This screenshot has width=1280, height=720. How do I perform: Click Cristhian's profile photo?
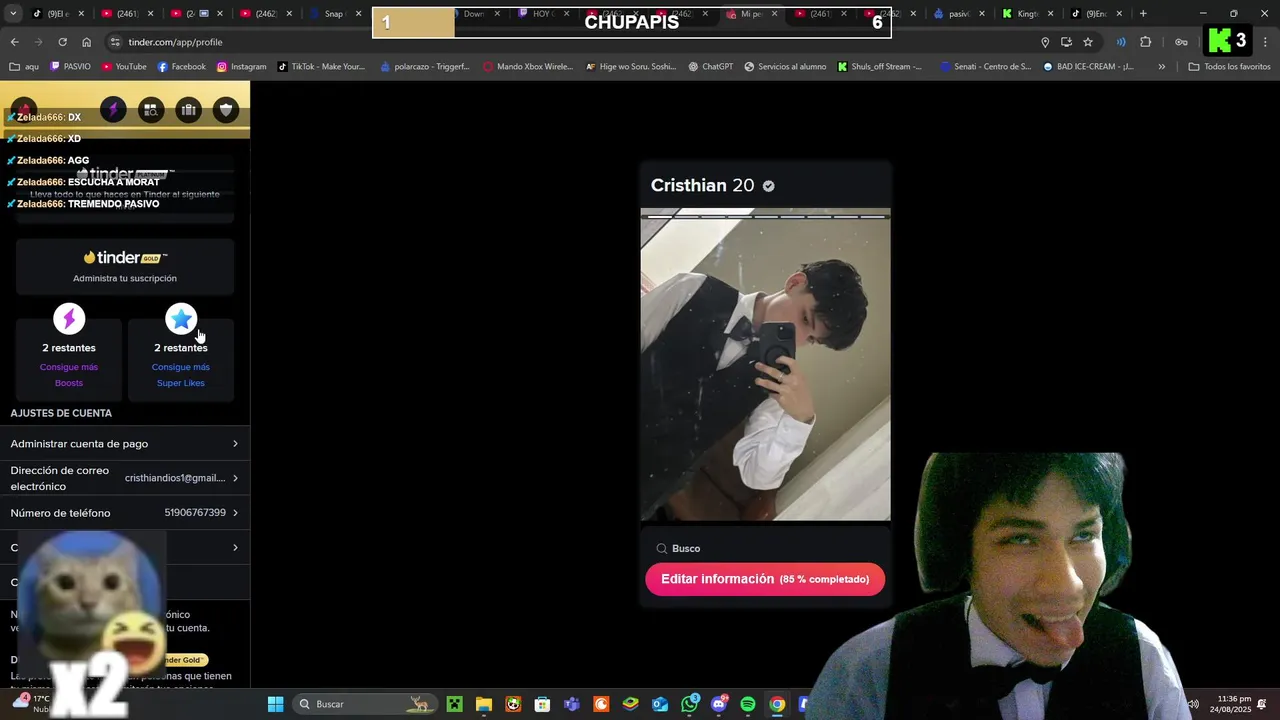[765, 364]
